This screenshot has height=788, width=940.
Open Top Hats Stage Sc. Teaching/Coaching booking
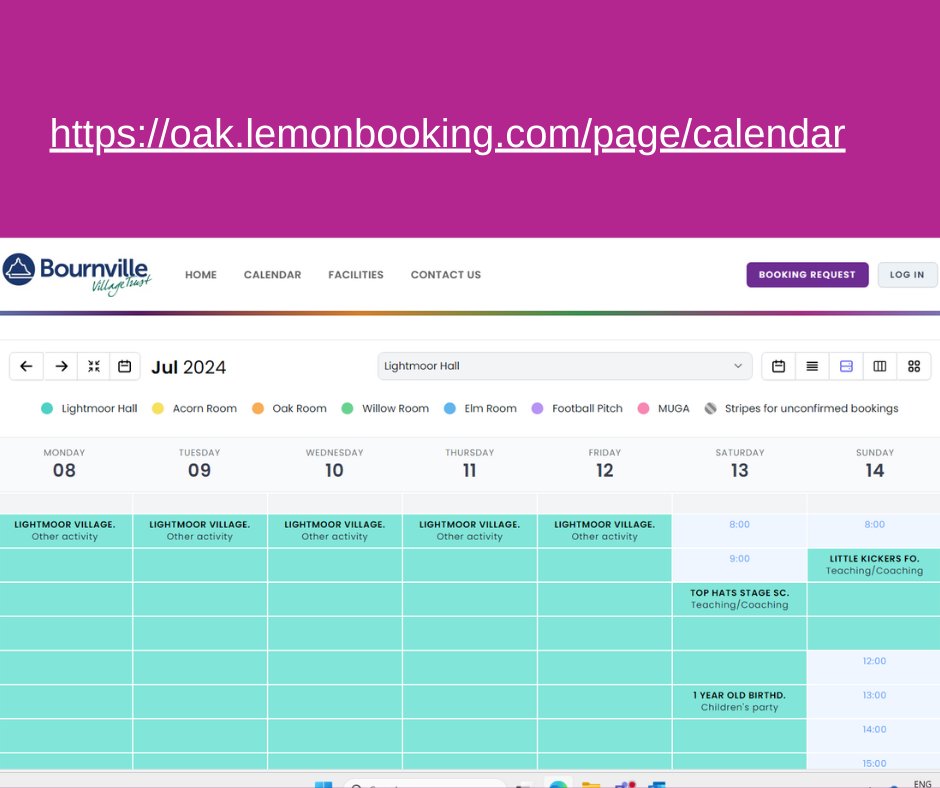click(740, 598)
